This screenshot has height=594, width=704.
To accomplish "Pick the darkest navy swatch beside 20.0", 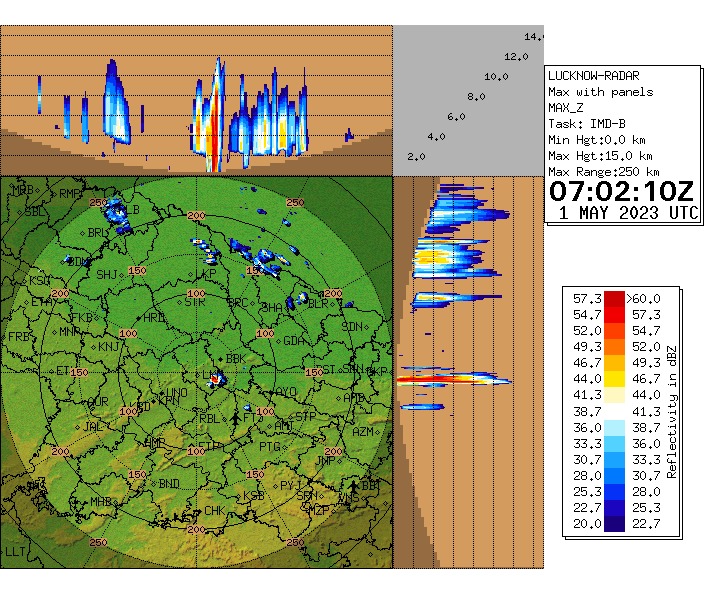I will point(614,524).
